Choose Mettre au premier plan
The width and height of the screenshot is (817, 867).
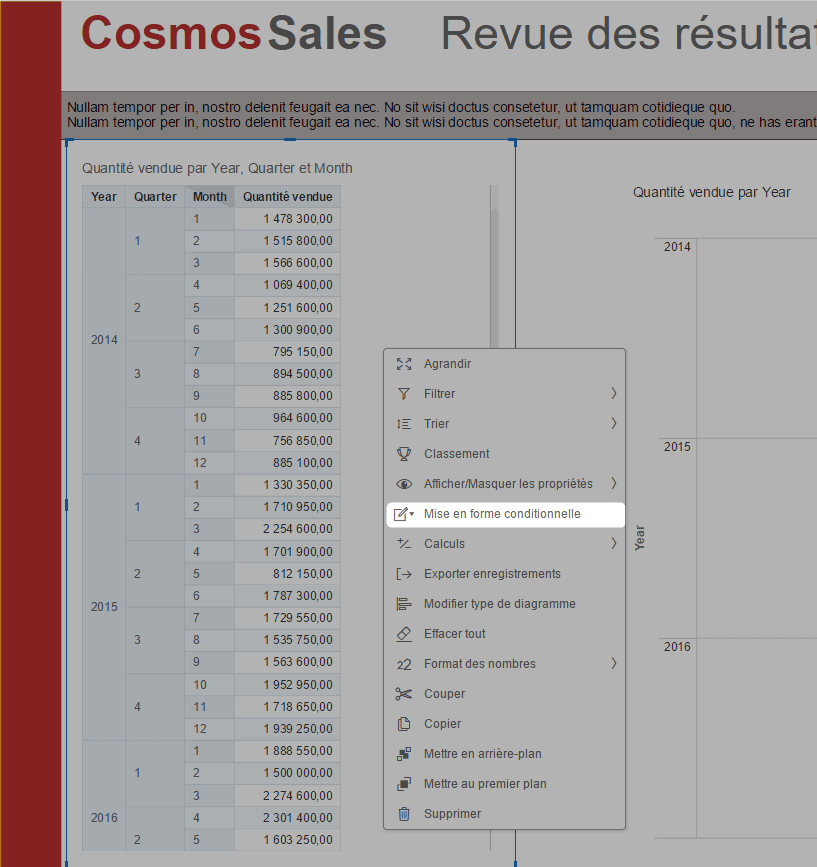[x=505, y=784]
